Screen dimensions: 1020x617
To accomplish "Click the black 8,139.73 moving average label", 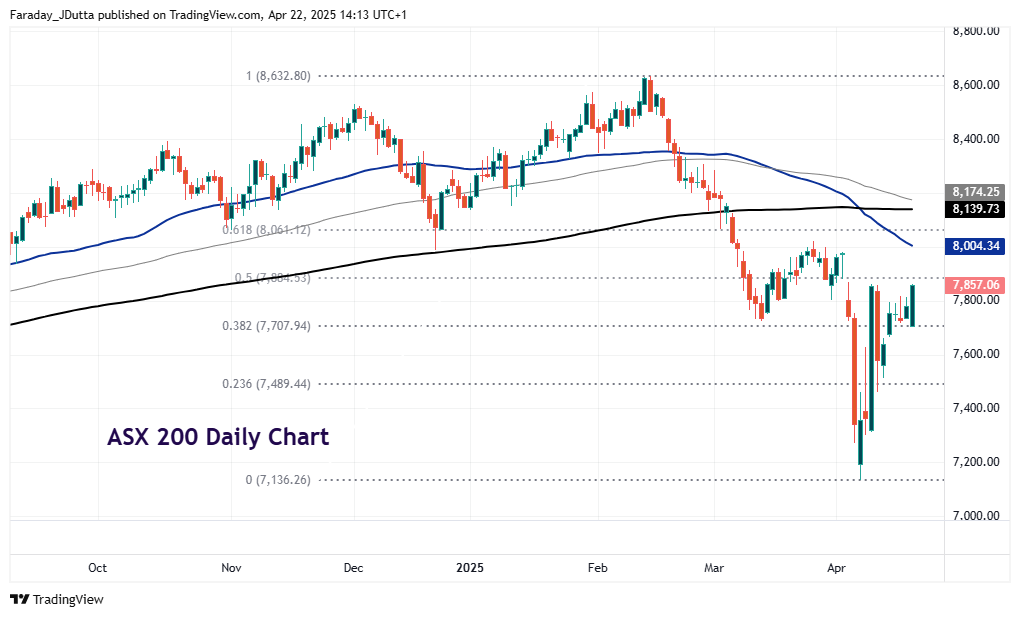I will (x=973, y=208).
